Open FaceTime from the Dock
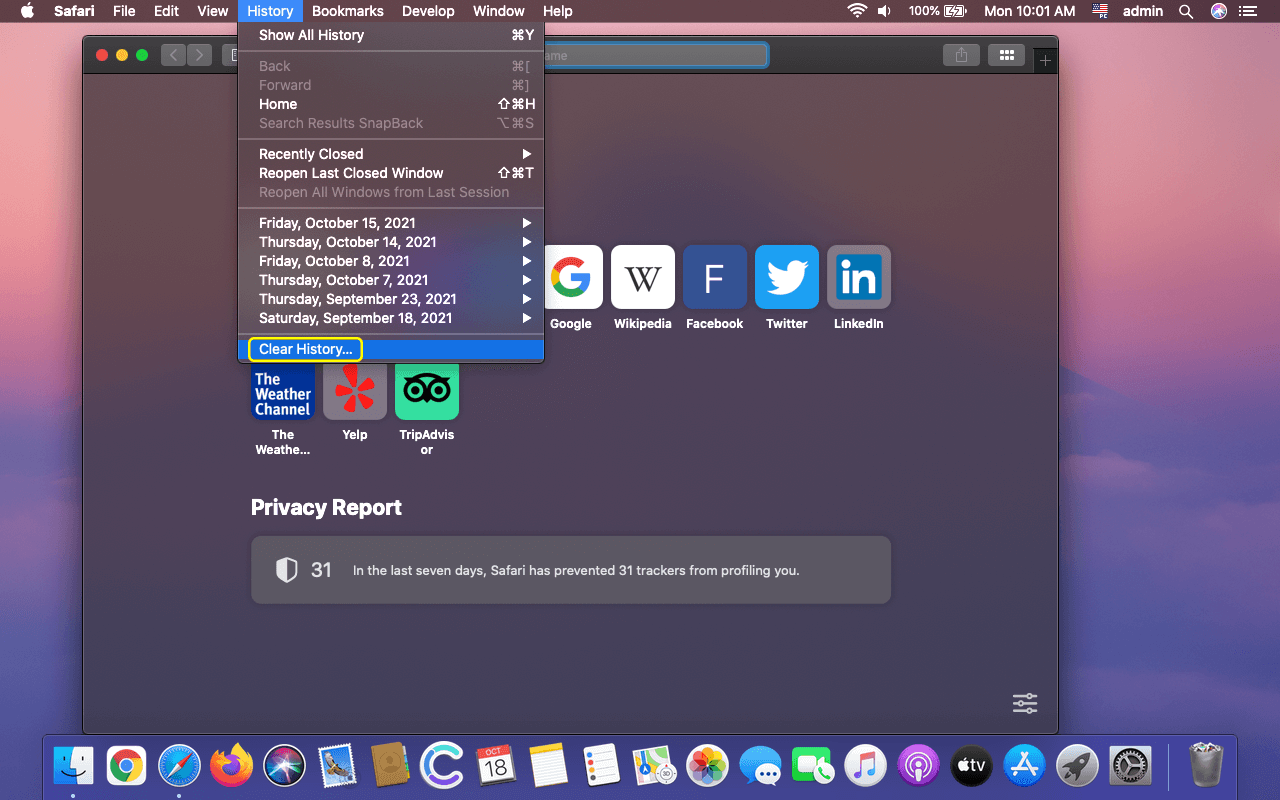The height and width of the screenshot is (800, 1280). [814, 767]
